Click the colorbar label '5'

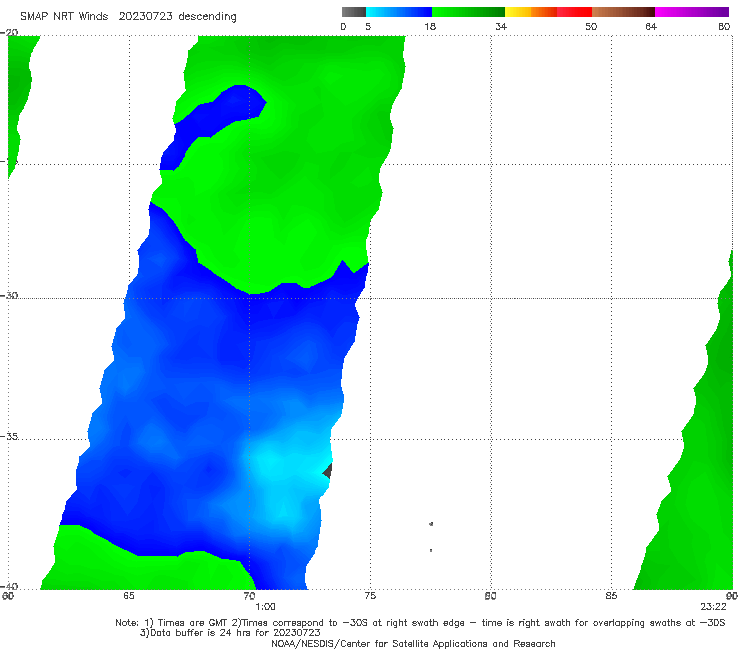click(368, 26)
